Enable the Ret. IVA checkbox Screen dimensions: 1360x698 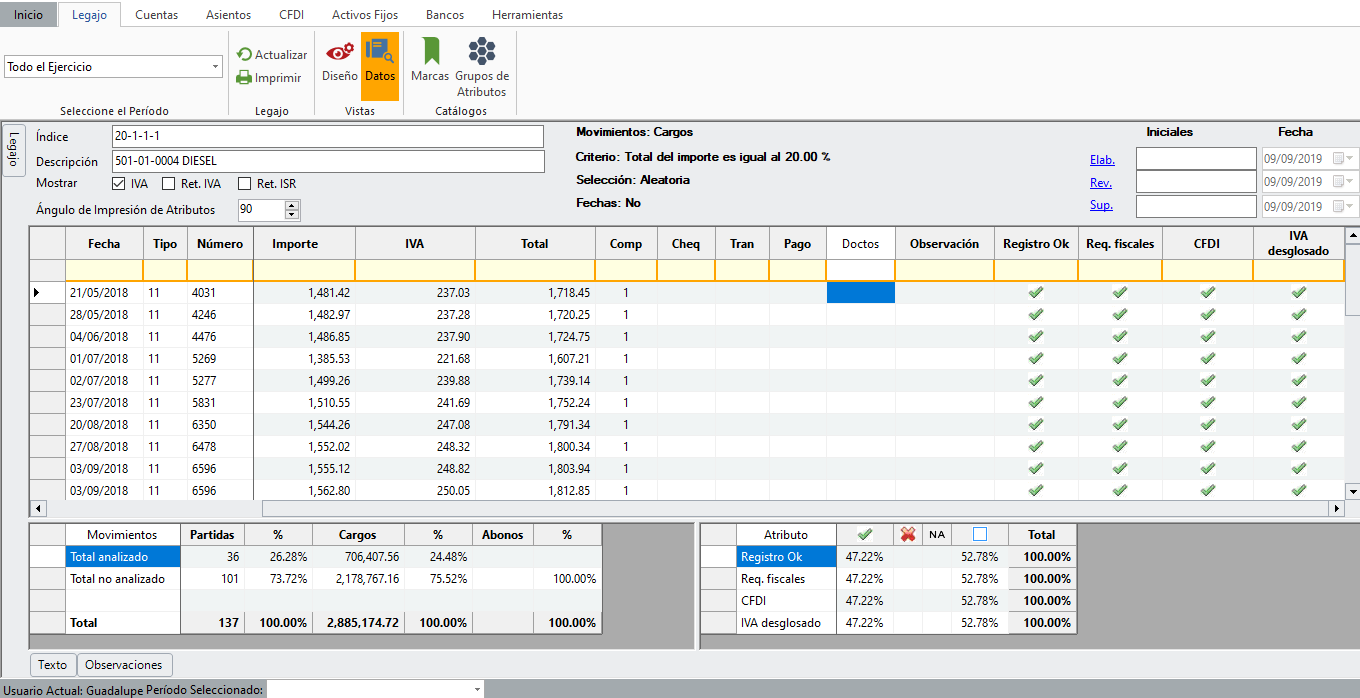[x=168, y=184]
